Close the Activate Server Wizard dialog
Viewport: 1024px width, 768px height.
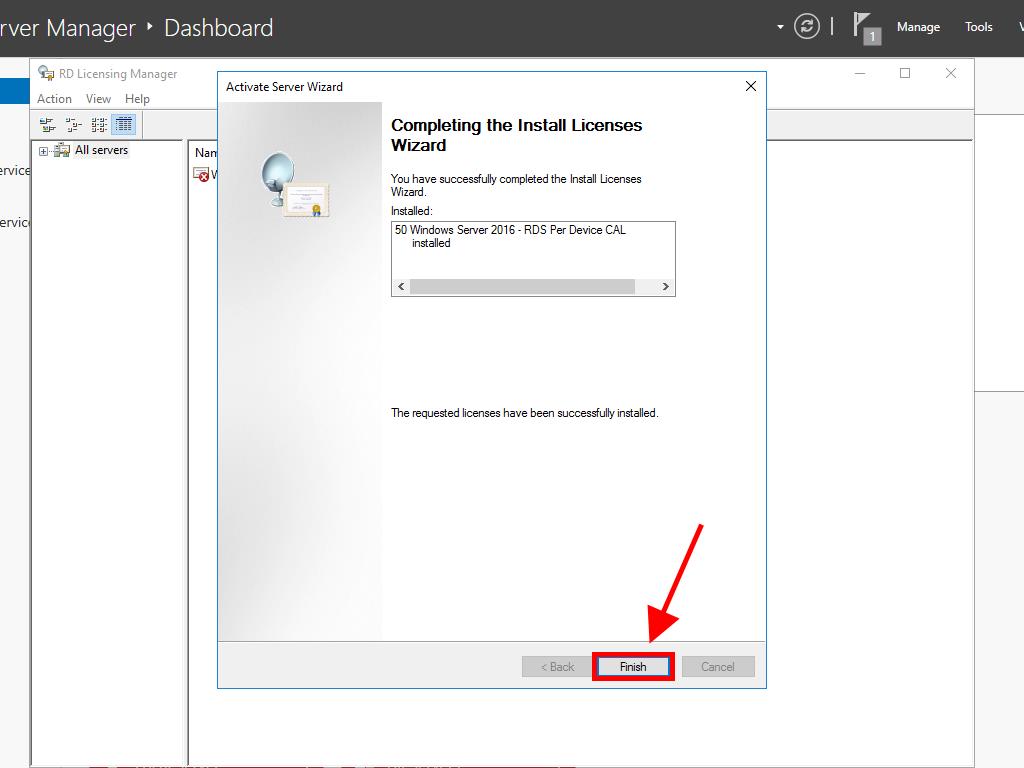tap(751, 87)
